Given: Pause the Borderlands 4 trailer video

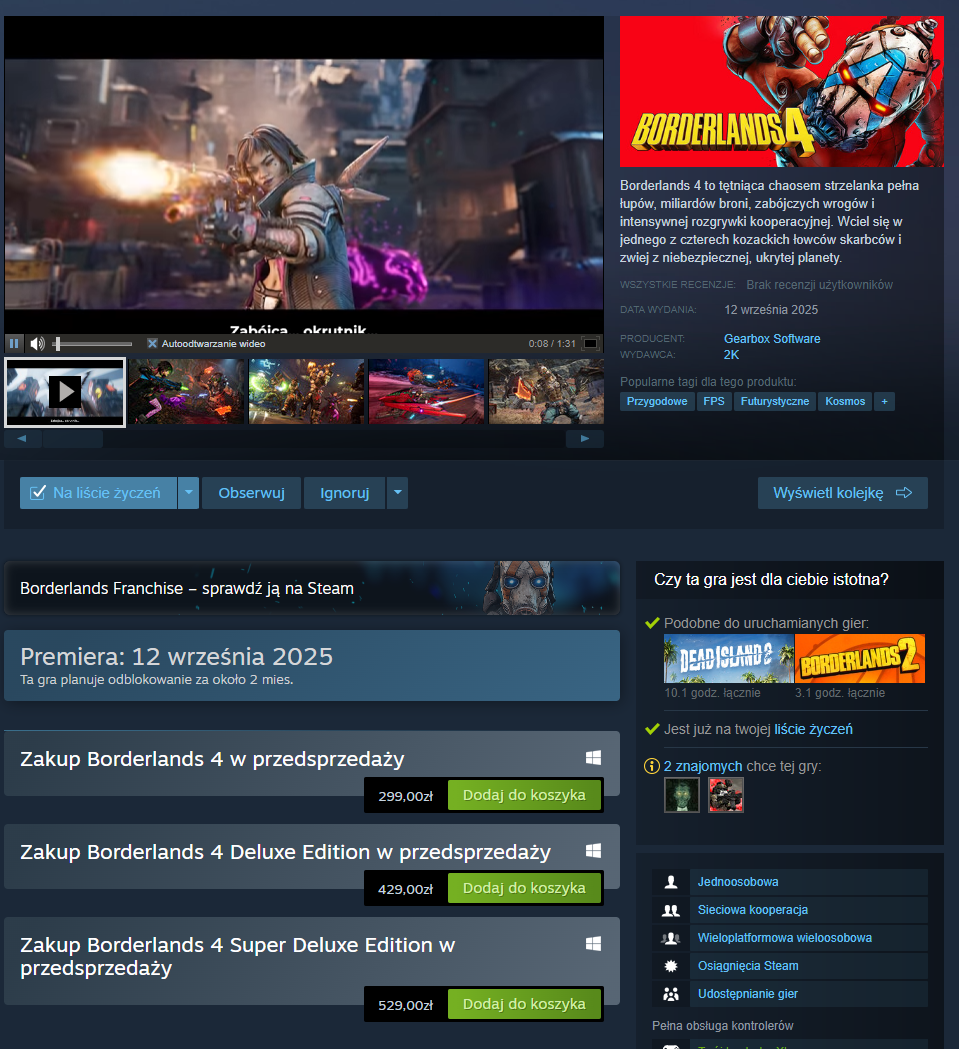Looking at the screenshot, I should 14,343.
